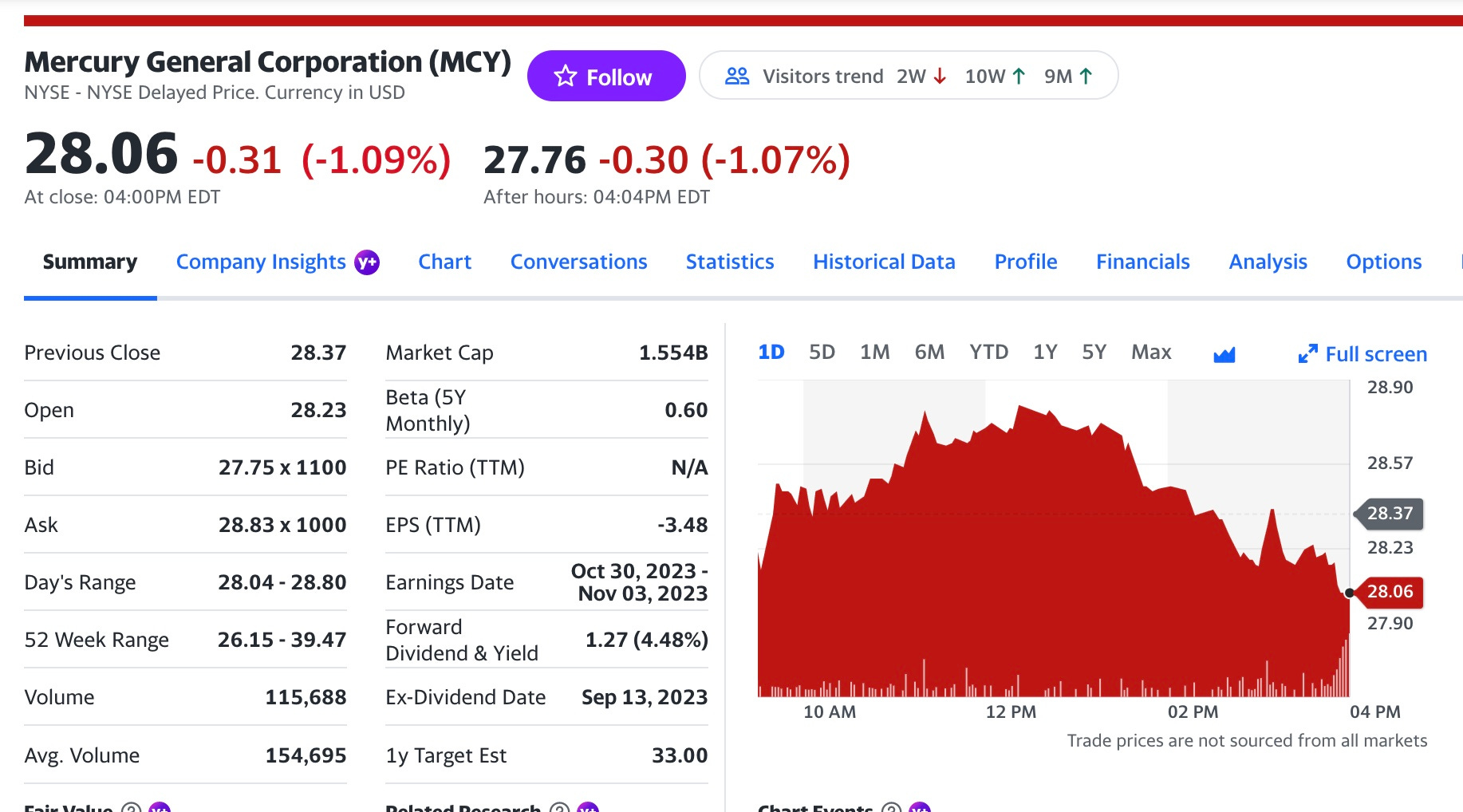Select the 1M chart range
This screenshot has width=1463, height=812.
[875, 352]
